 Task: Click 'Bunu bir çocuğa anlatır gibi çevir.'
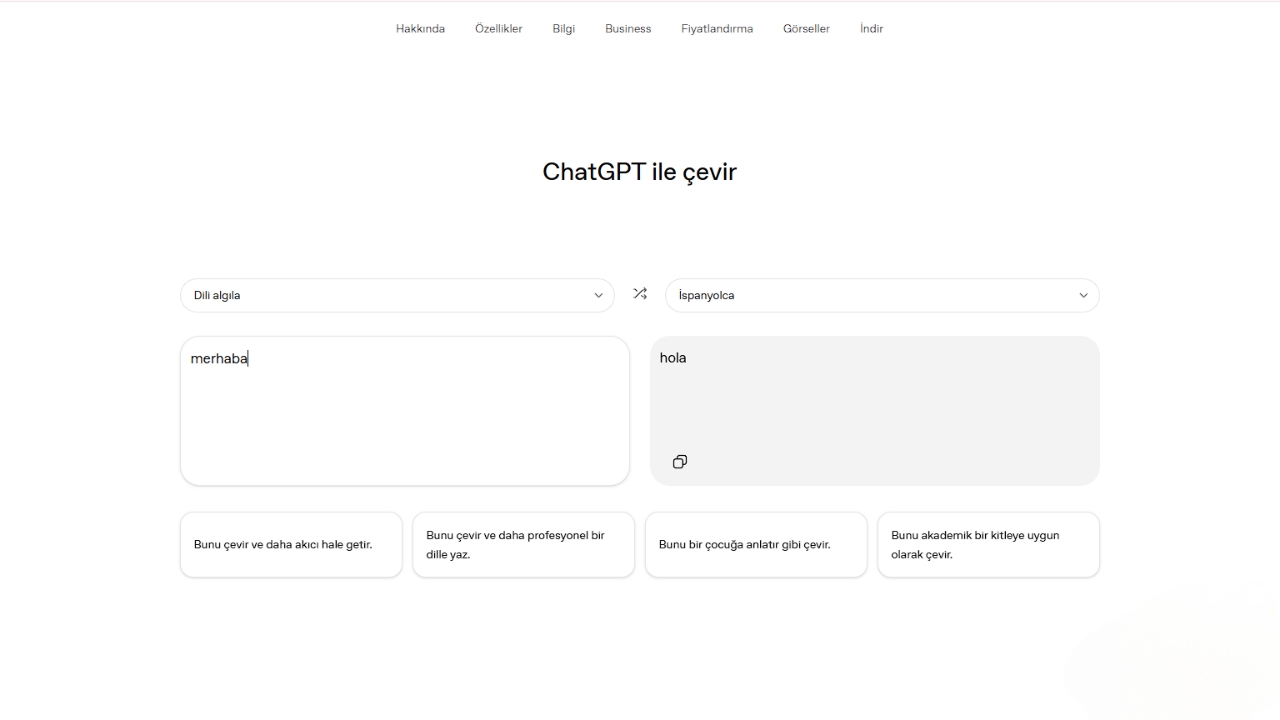(756, 544)
